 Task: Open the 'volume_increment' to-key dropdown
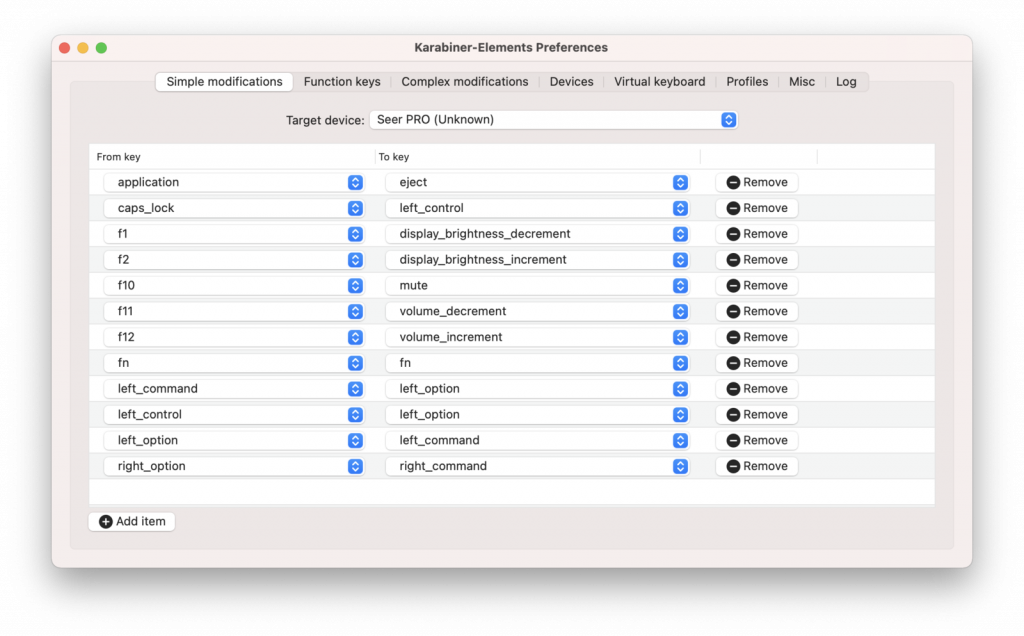(537, 337)
